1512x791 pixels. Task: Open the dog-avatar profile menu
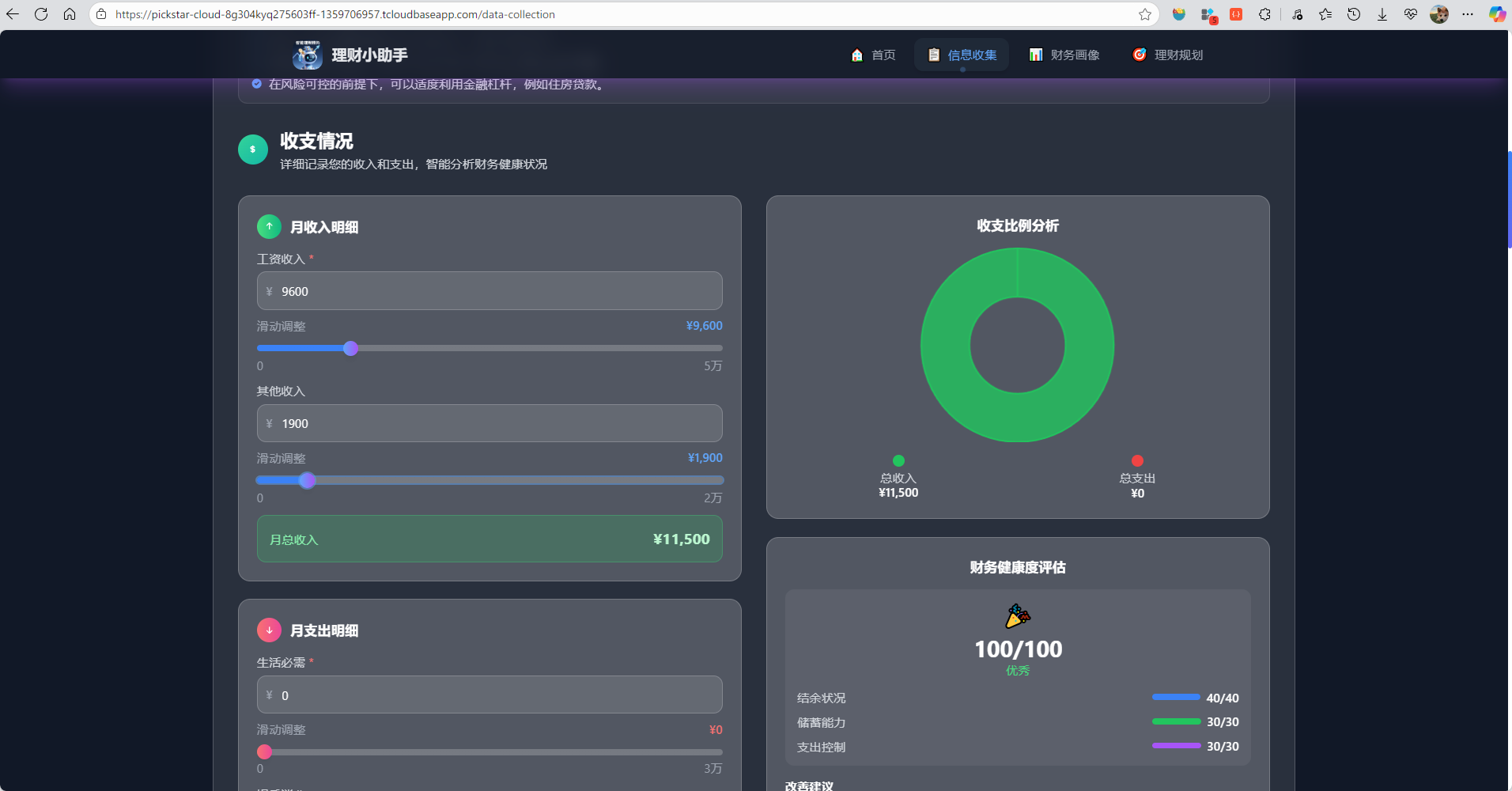[x=1439, y=14]
